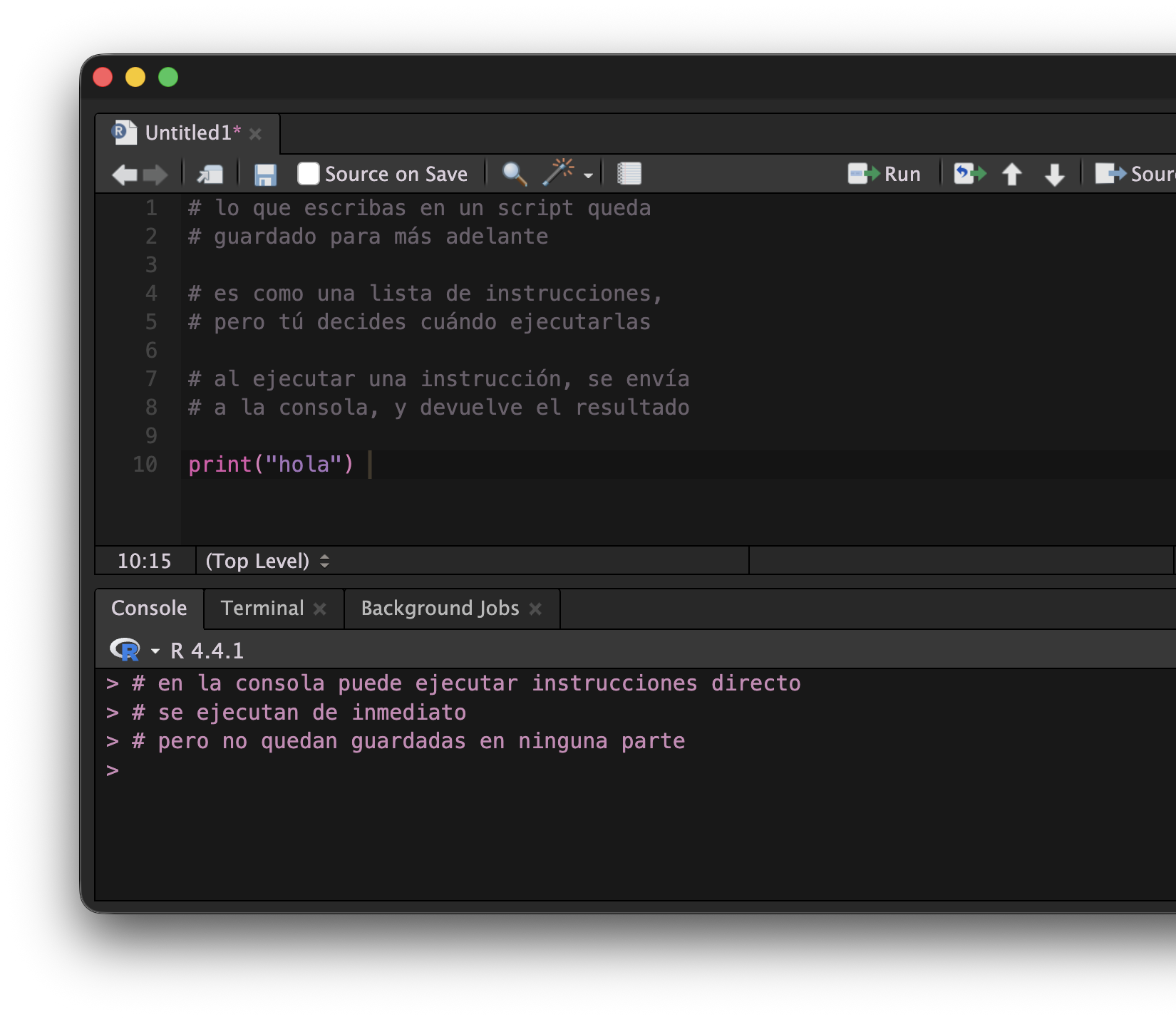Close the Untitled1 script tab

pyautogui.click(x=256, y=134)
